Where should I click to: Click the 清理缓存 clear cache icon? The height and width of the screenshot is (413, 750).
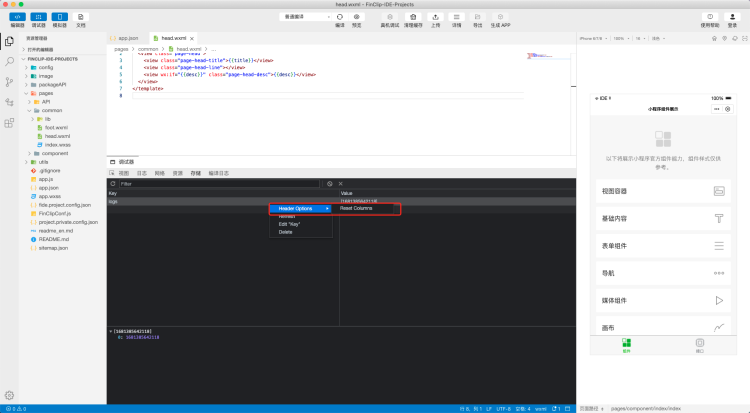pos(413,17)
